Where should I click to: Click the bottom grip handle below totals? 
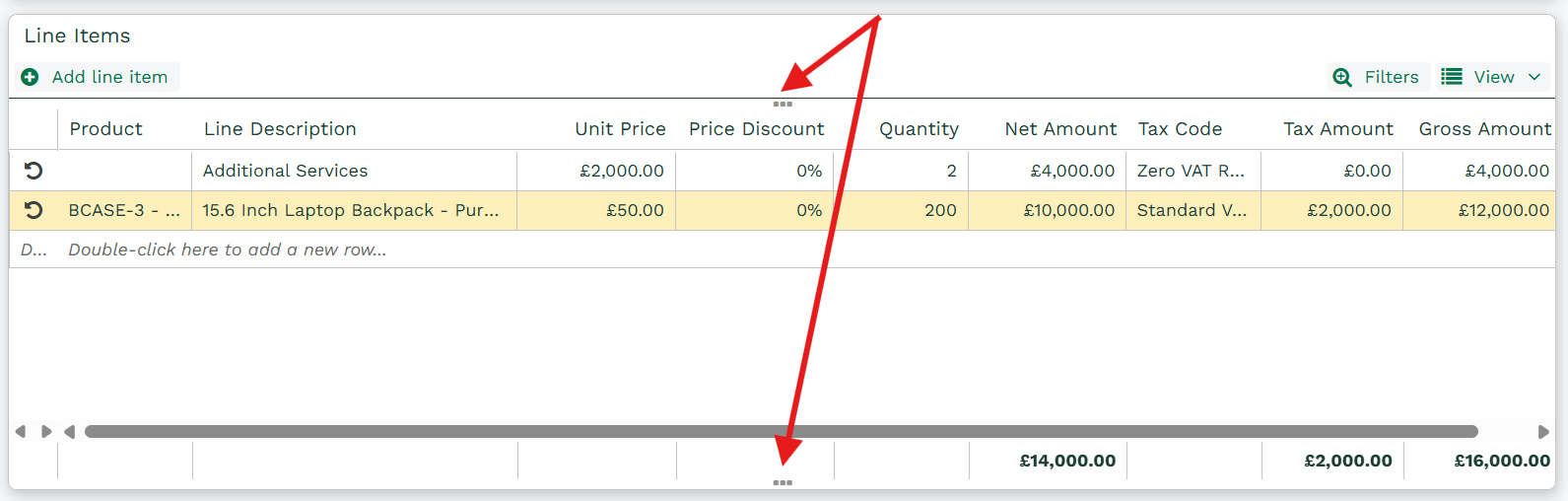point(783,482)
